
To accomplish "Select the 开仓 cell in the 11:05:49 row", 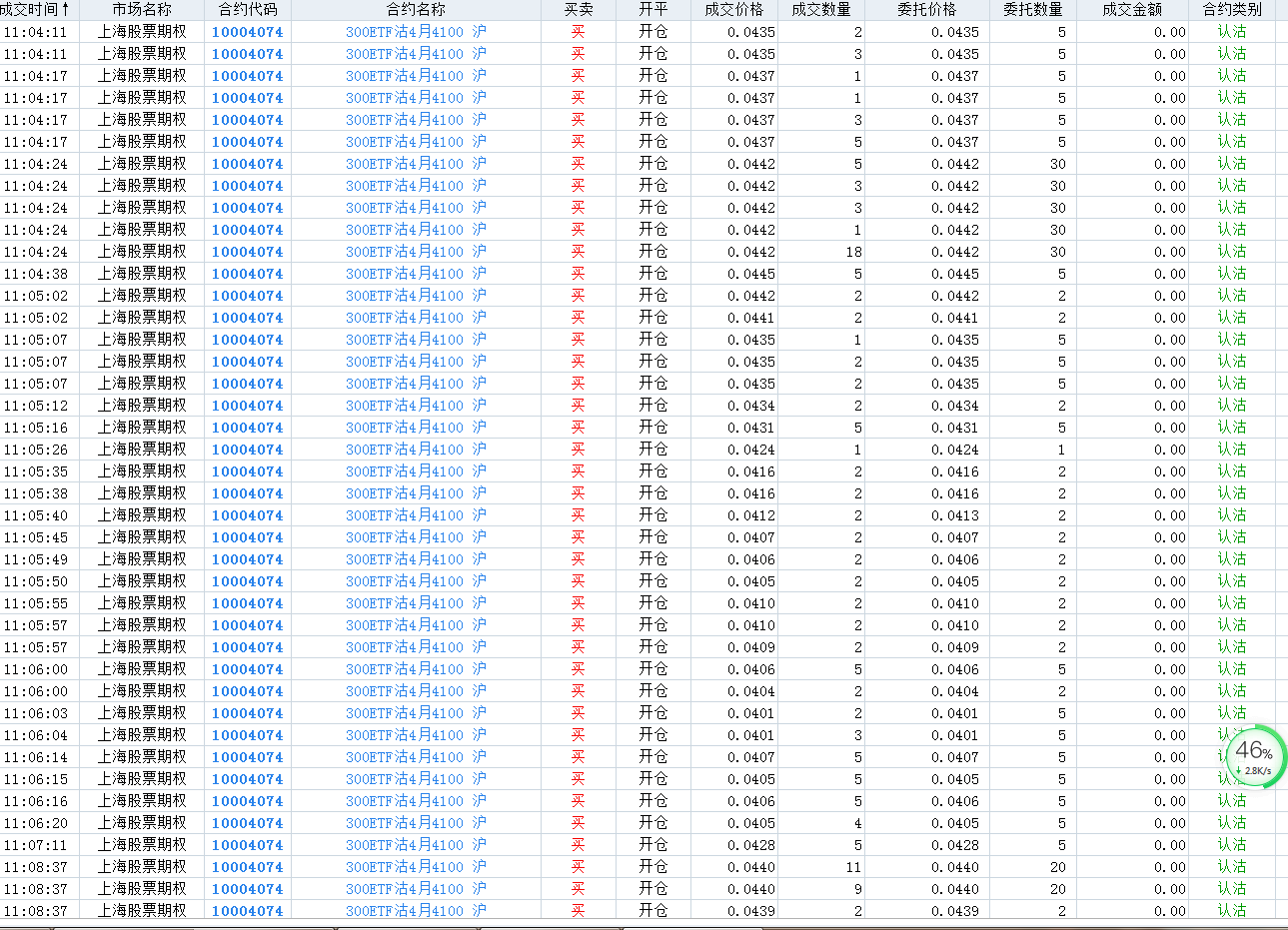I will [653, 559].
